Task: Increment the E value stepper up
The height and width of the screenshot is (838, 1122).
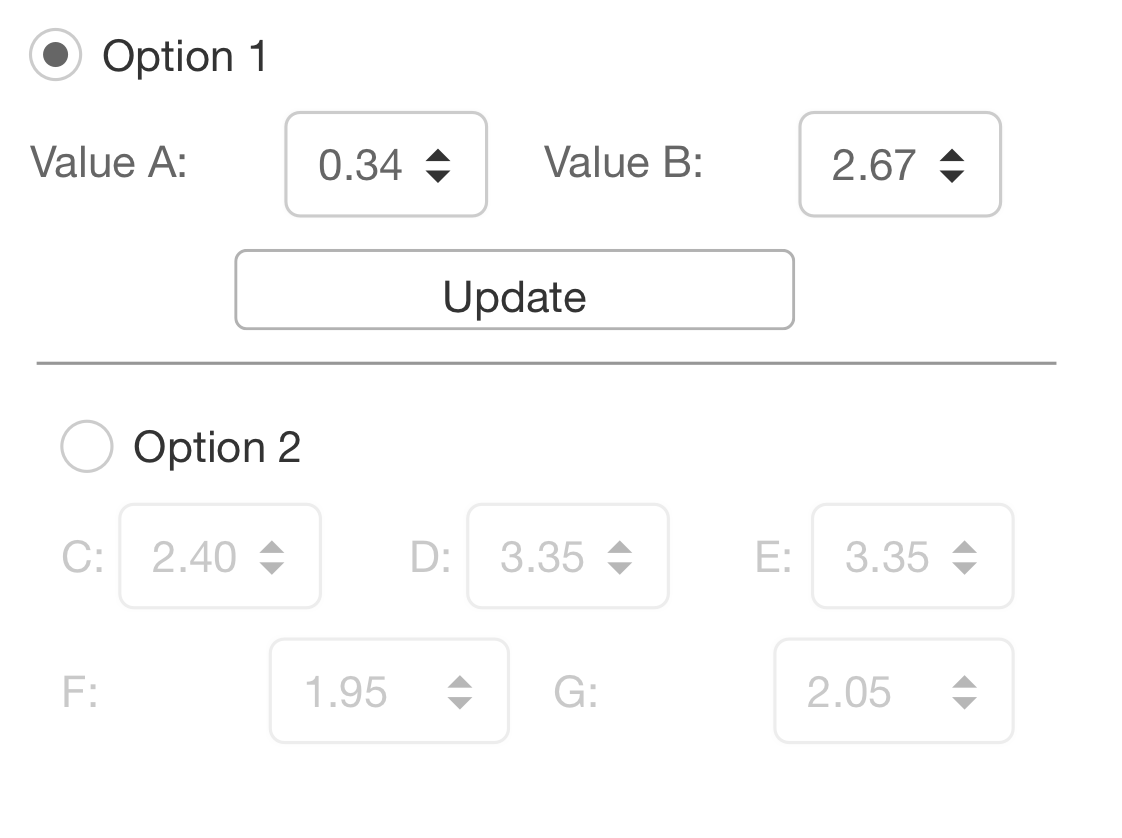Action: pos(964,548)
